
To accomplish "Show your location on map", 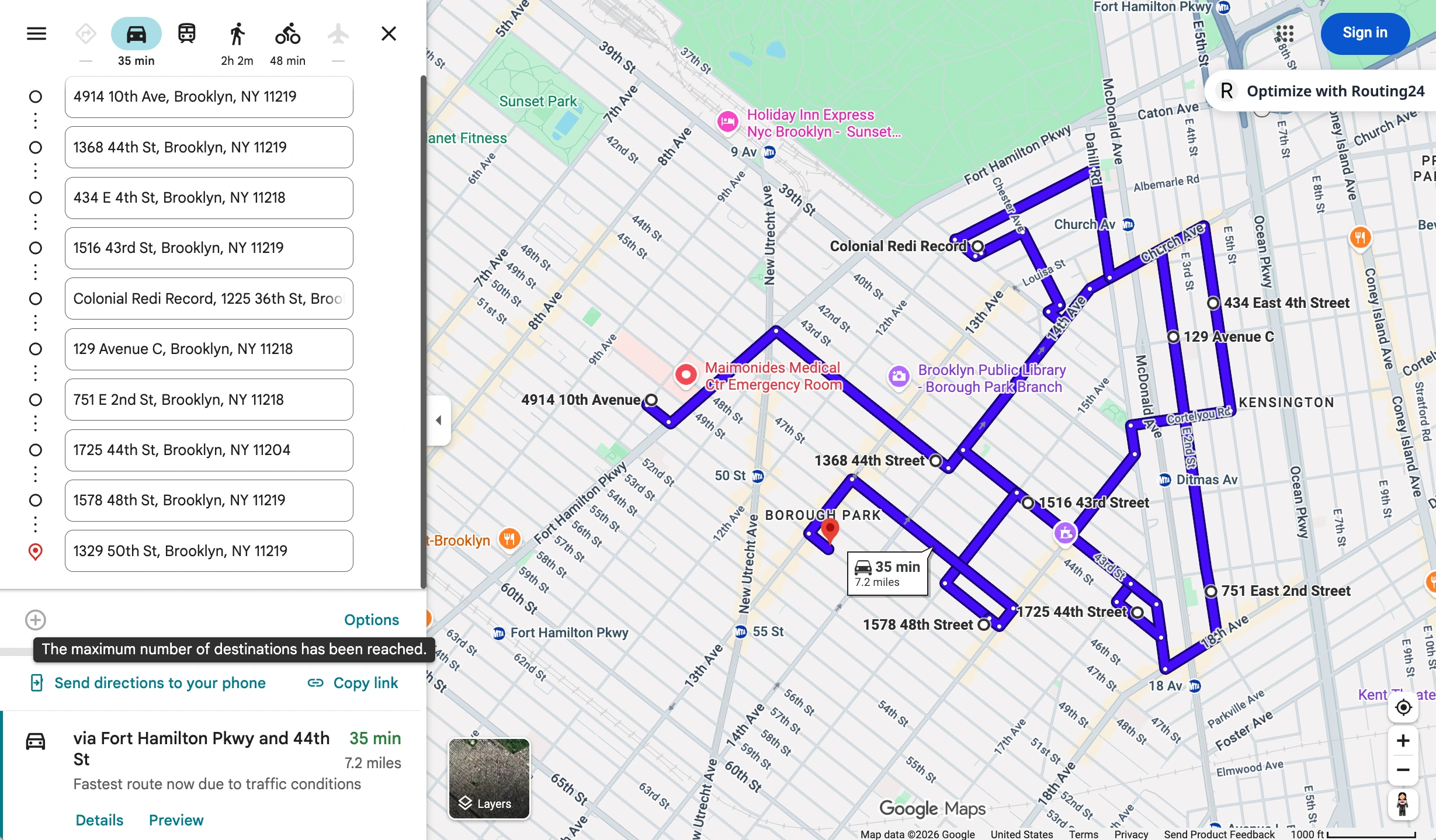I will (1403, 707).
